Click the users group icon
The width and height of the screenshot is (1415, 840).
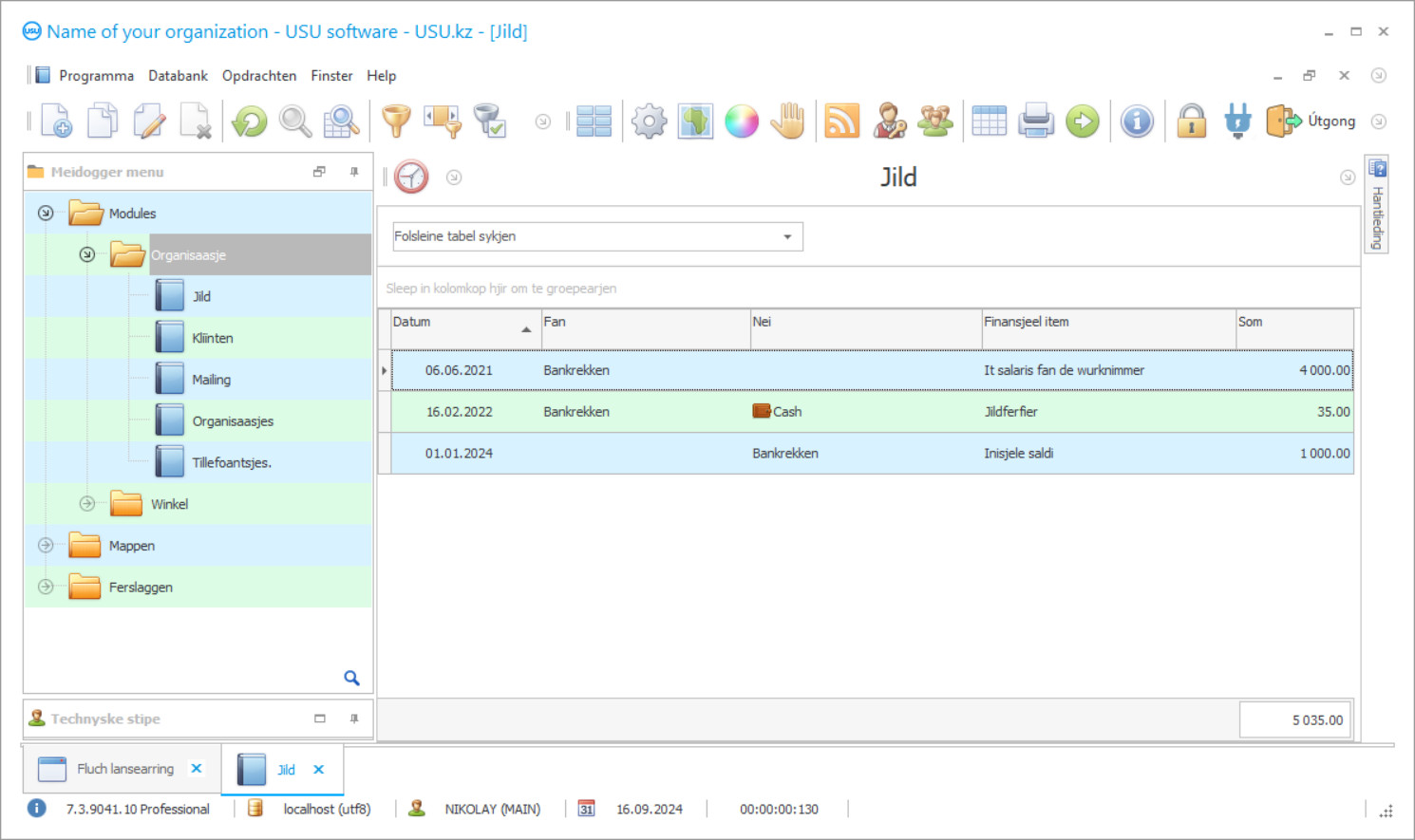coord(935,121)
